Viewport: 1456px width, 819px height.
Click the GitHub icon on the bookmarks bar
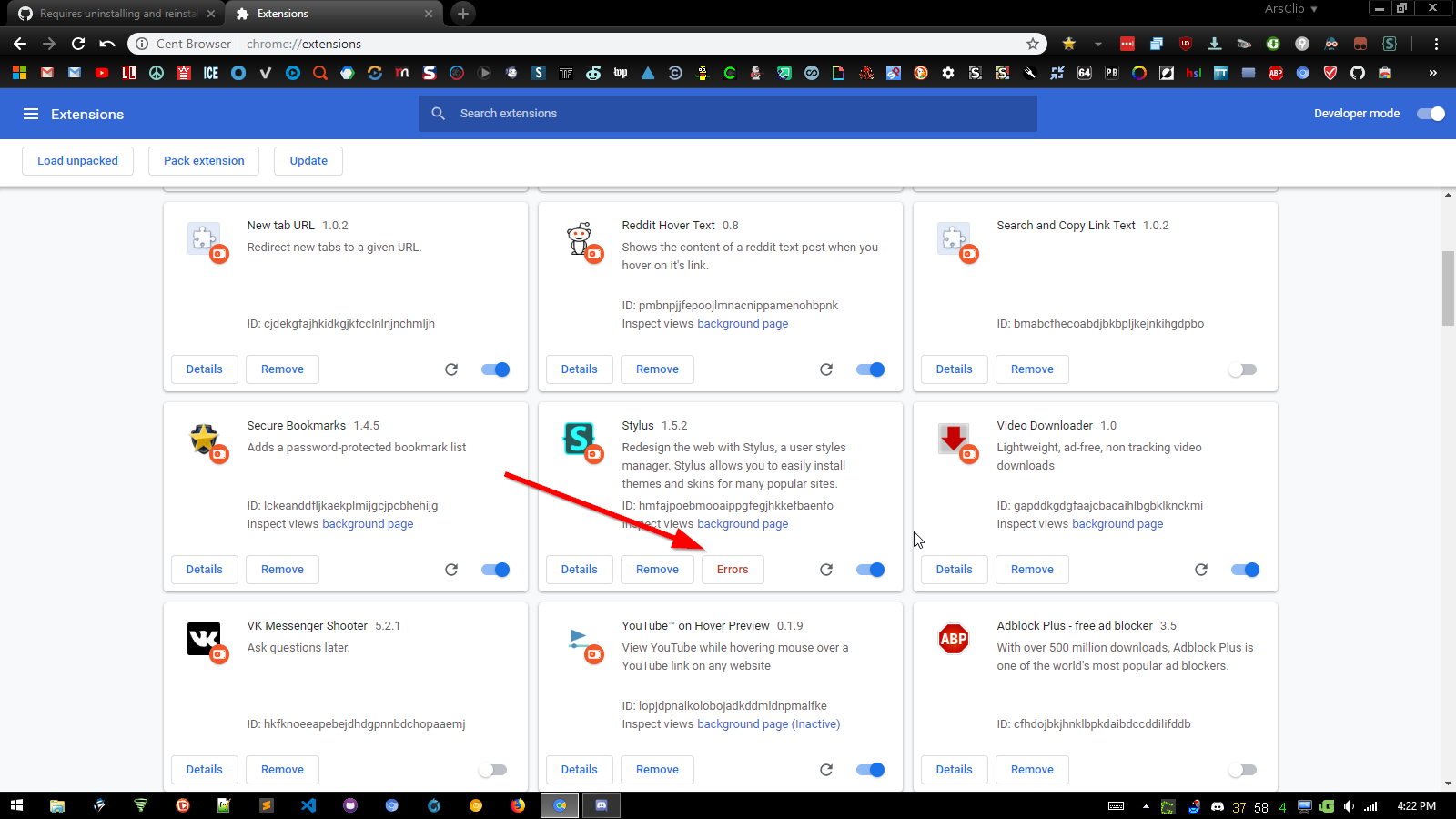pos(1357,73)
